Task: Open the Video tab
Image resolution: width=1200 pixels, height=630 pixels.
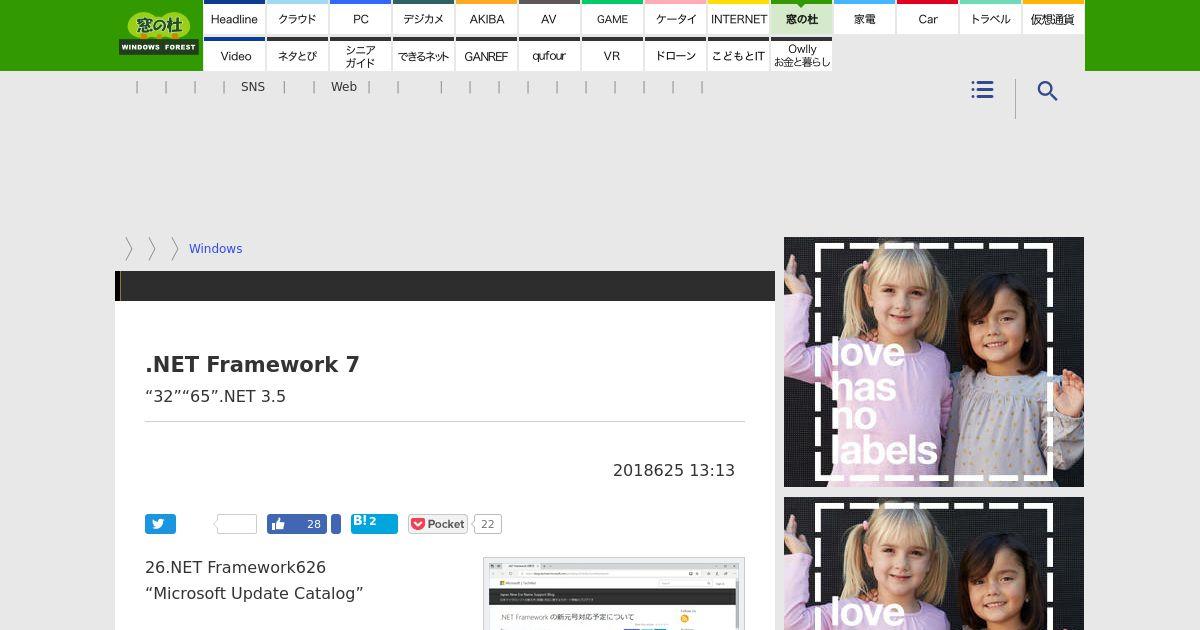Action: (234, 55)
